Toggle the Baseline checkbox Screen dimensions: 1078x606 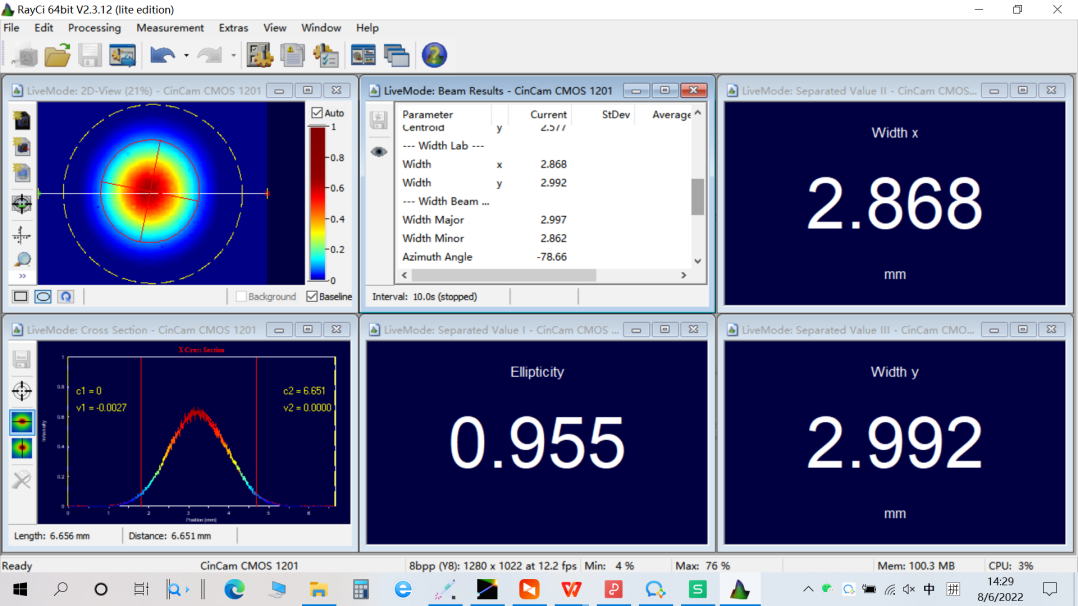click(x=312, y=297)
